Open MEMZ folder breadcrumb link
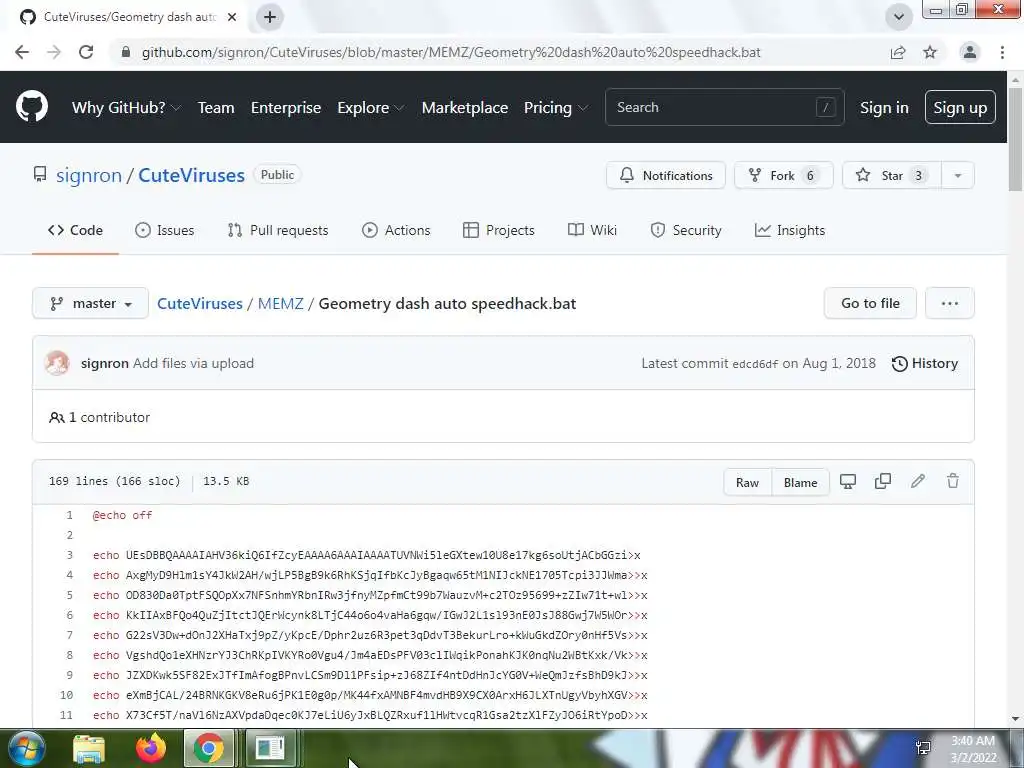 tap(281, 304)
